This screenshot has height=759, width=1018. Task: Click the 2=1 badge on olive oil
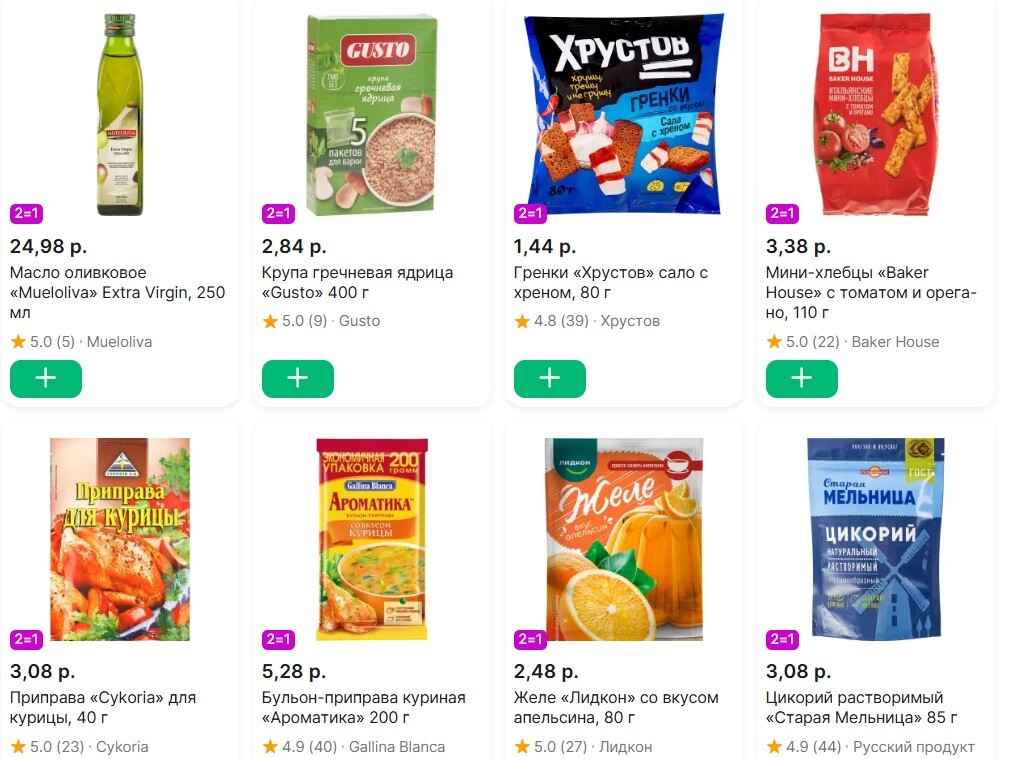(26, 214)
